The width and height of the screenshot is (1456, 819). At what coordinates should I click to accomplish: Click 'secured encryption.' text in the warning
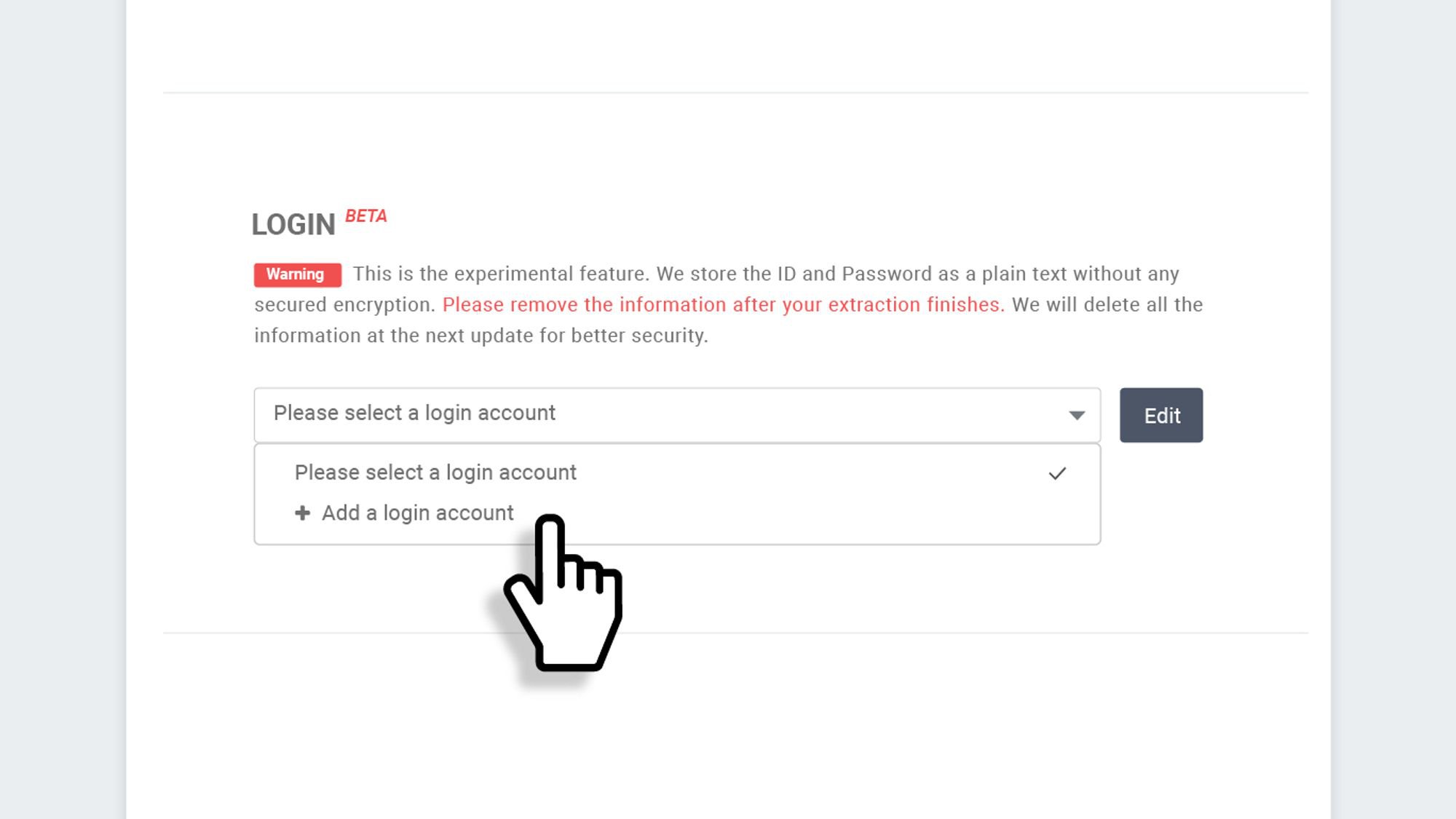pyautogui.click(x=344, y=304)
